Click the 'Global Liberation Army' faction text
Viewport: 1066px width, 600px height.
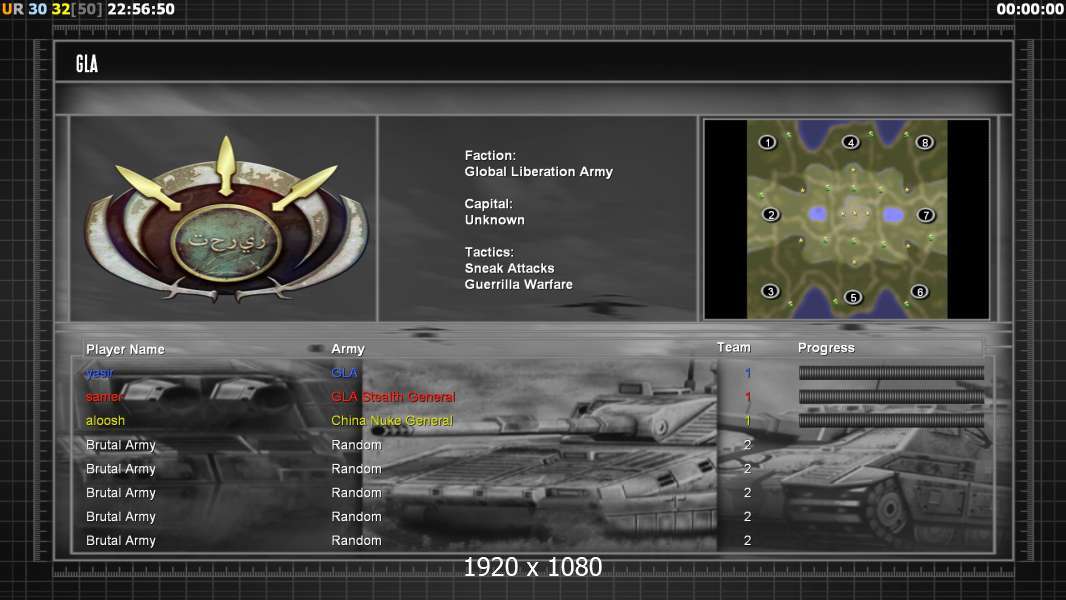[538, 172]
